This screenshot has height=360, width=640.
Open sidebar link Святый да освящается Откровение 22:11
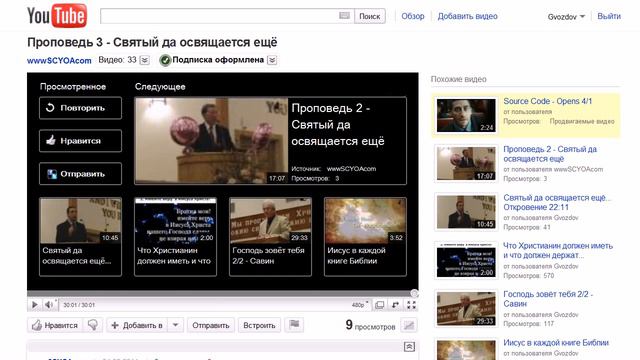[x=557, y=202]
